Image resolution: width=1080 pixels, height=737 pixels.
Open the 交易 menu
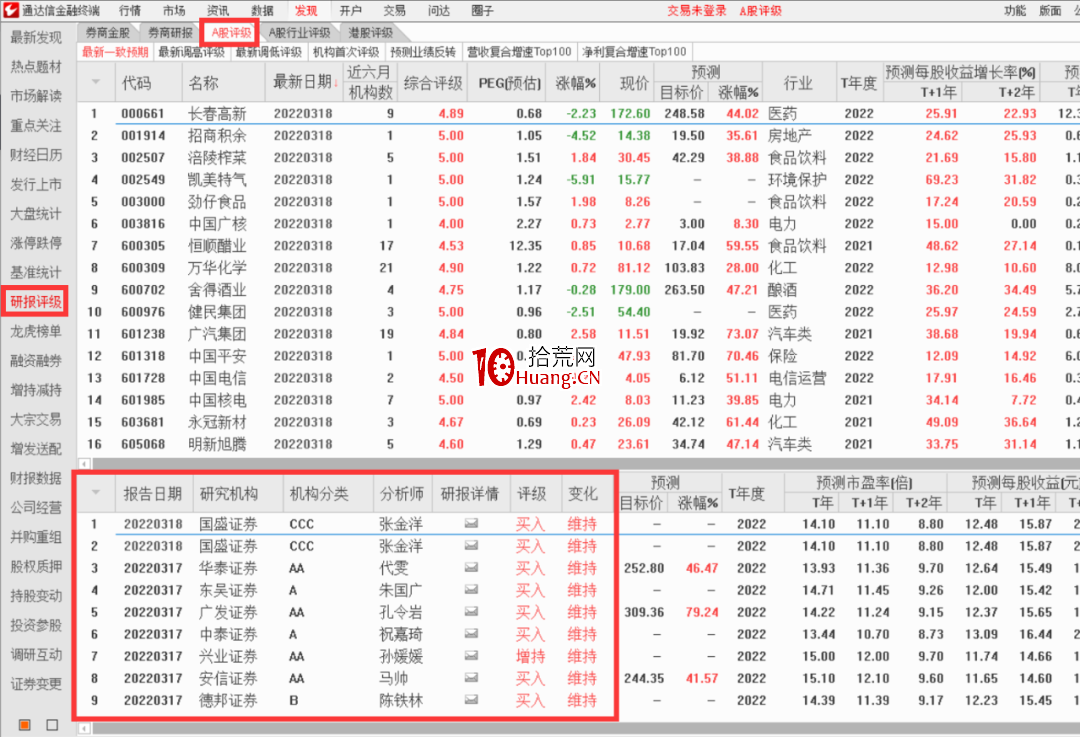pos(394,10)
